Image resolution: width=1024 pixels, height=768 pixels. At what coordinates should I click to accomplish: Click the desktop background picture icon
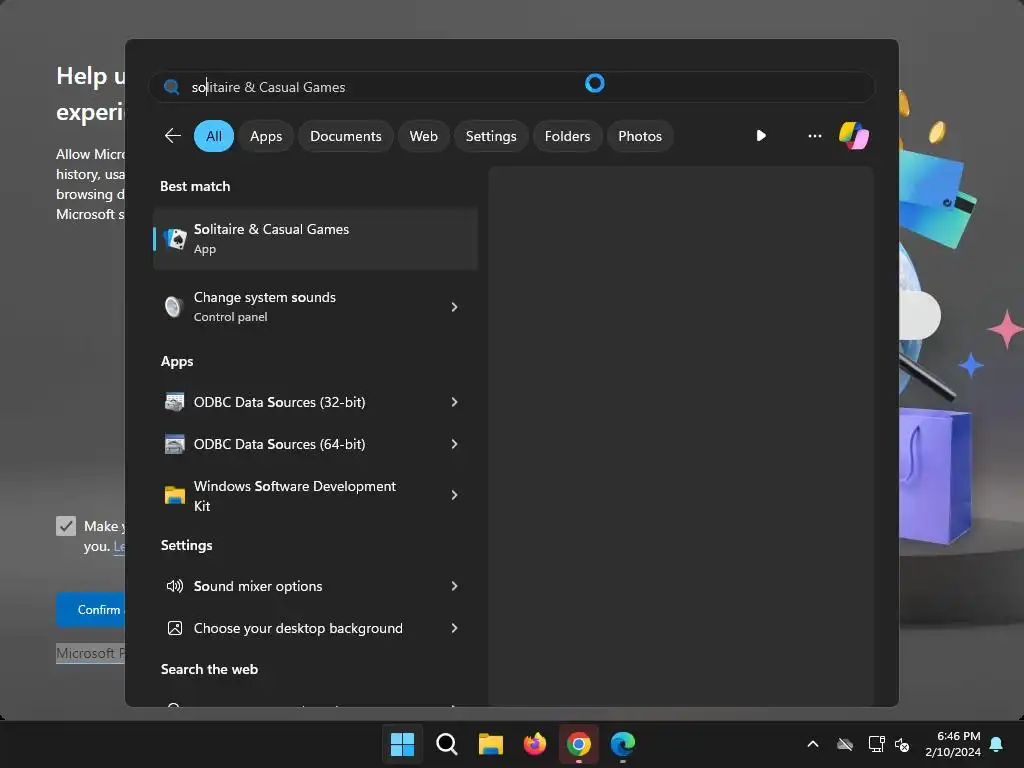(x=174, y=628)
